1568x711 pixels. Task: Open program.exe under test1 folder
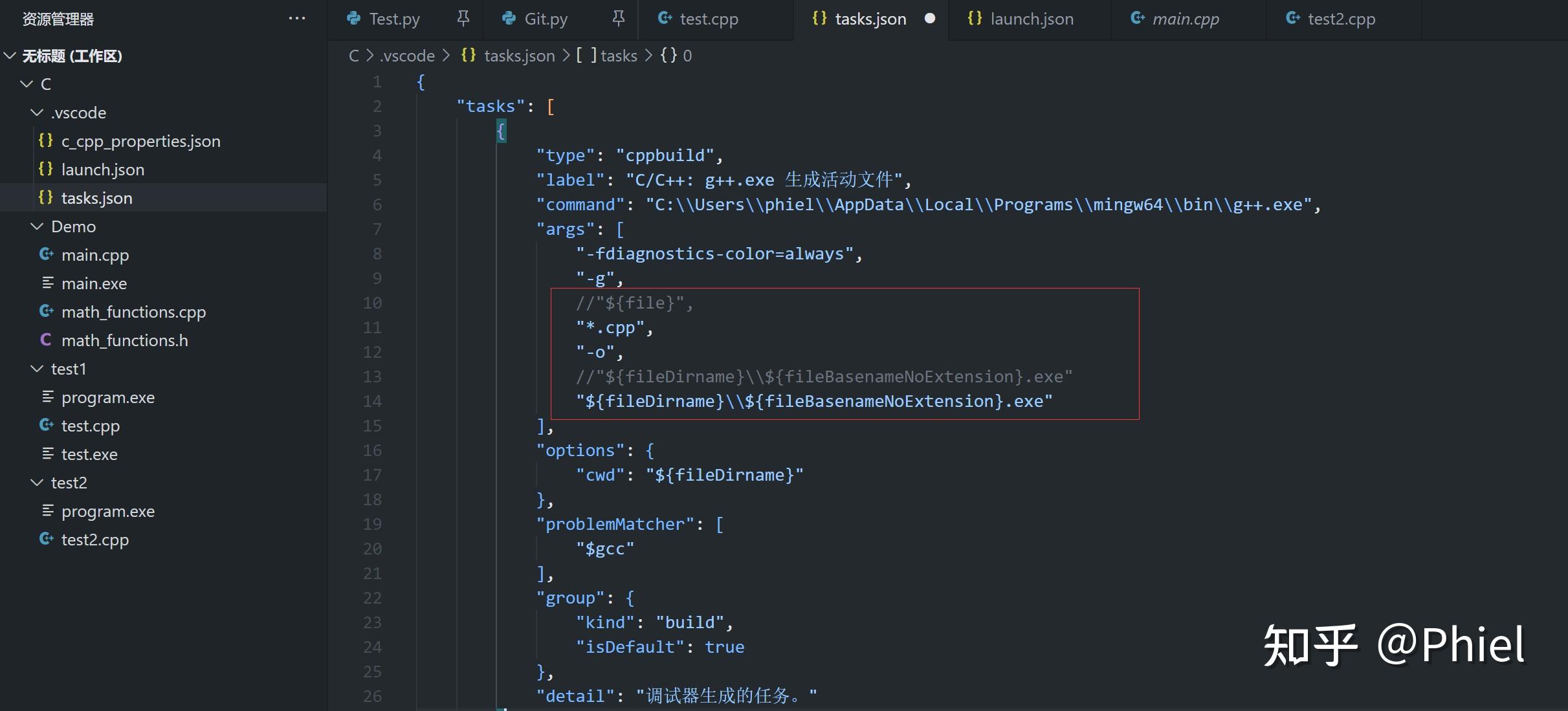pos(108,397)
